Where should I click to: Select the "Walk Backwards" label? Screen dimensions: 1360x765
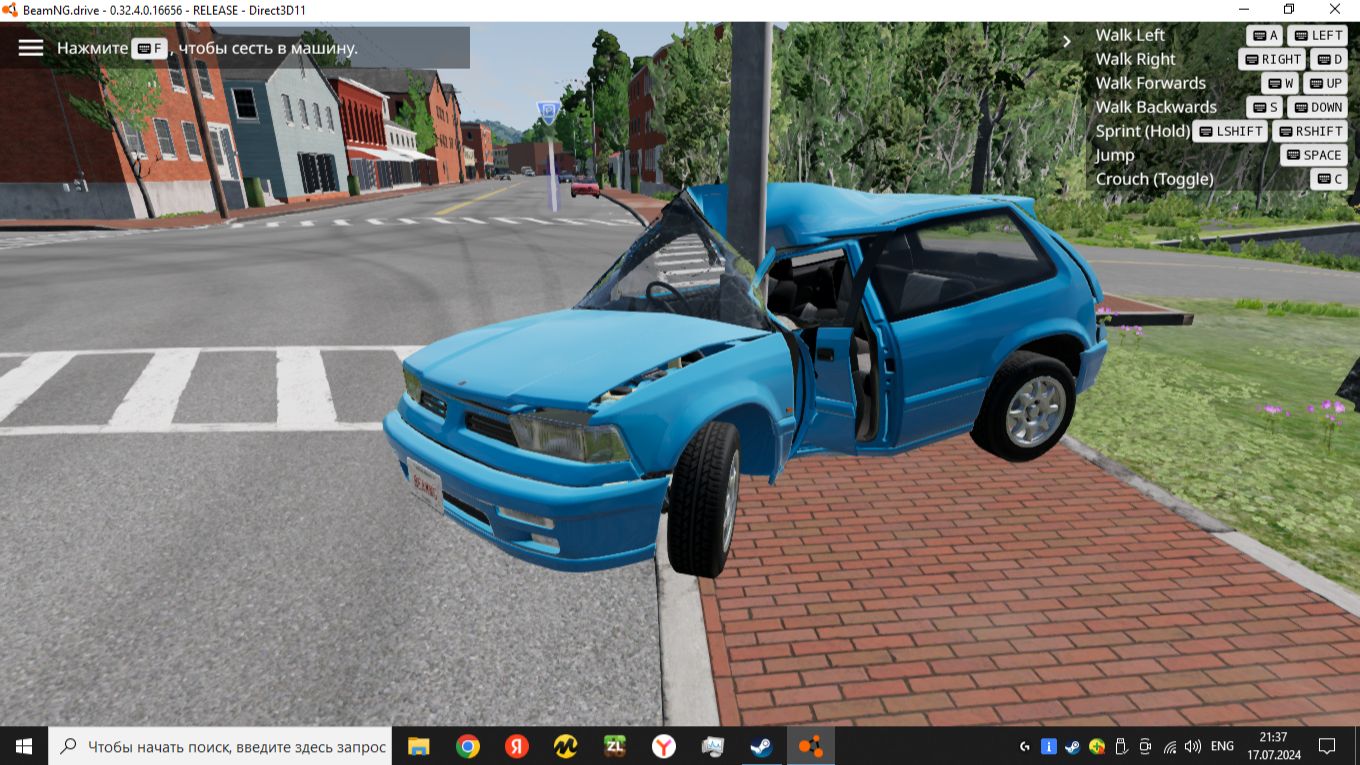click(1156, 107)
